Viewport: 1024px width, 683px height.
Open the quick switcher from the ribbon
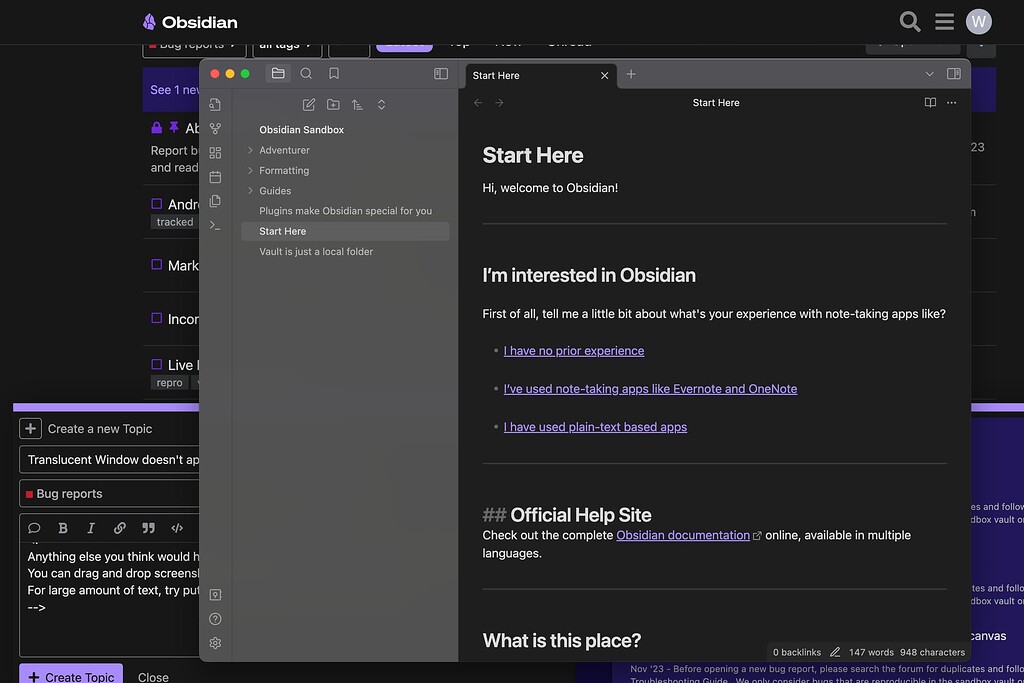pos(215,105)
